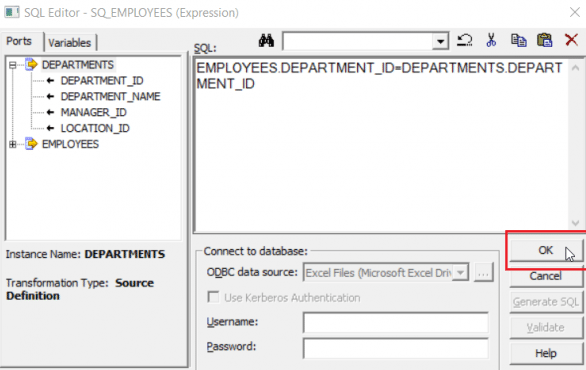Viewport: 586px width, 370px height.
Task: Click the clipboard Paste icon
Action: tap(545, 40)
